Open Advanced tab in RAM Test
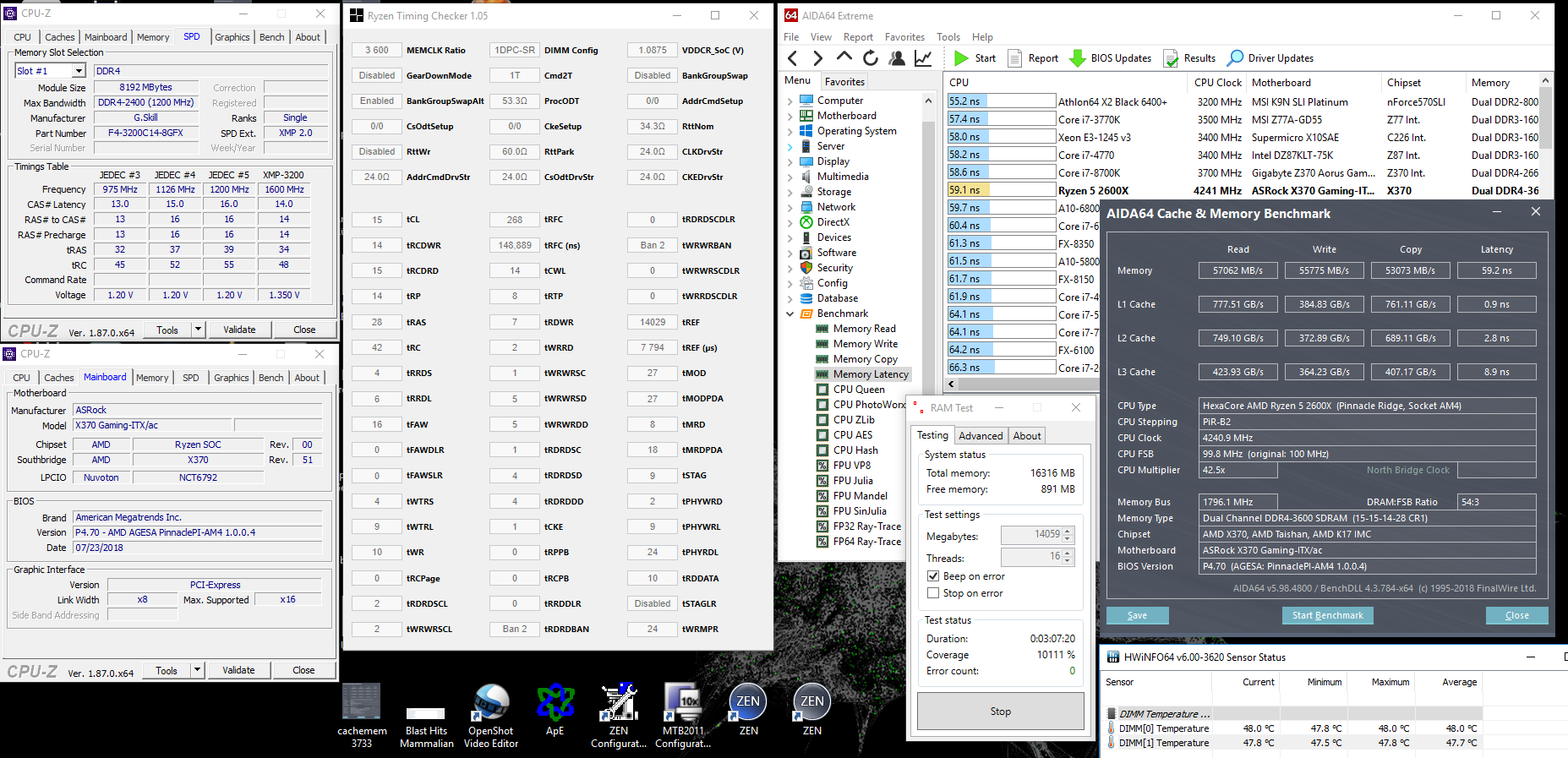This screenshot has height=758, width=1568. (x=981, y=436)
